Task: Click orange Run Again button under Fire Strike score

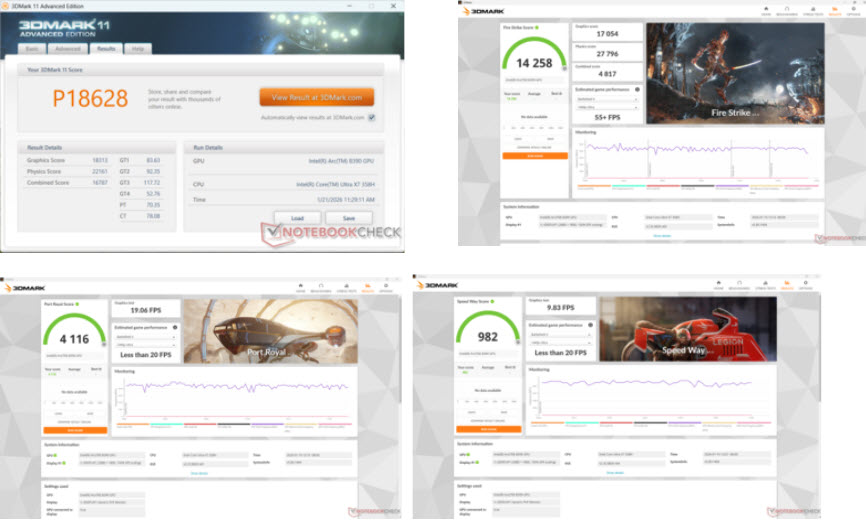Action: click(535, 156)
